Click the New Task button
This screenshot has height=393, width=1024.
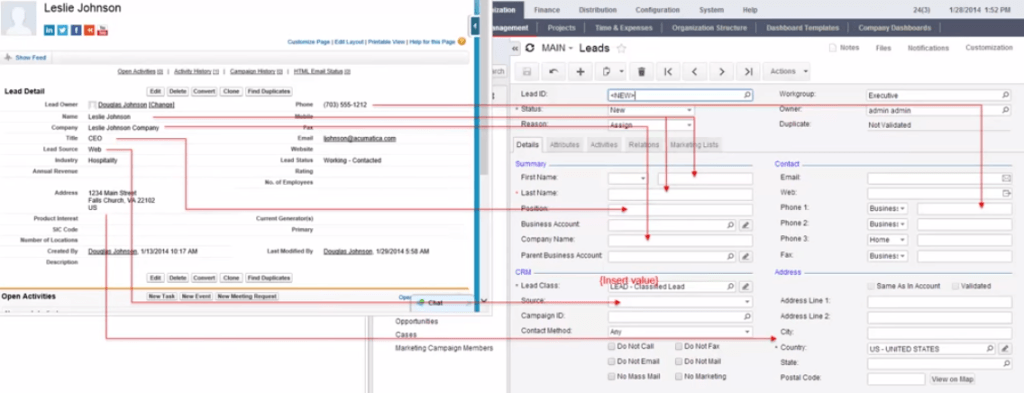pos(161,296)
